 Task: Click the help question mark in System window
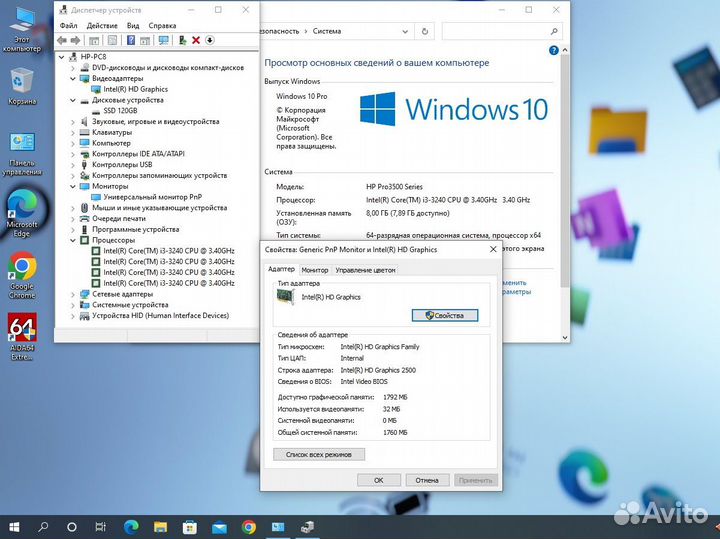tap(554, 51)
